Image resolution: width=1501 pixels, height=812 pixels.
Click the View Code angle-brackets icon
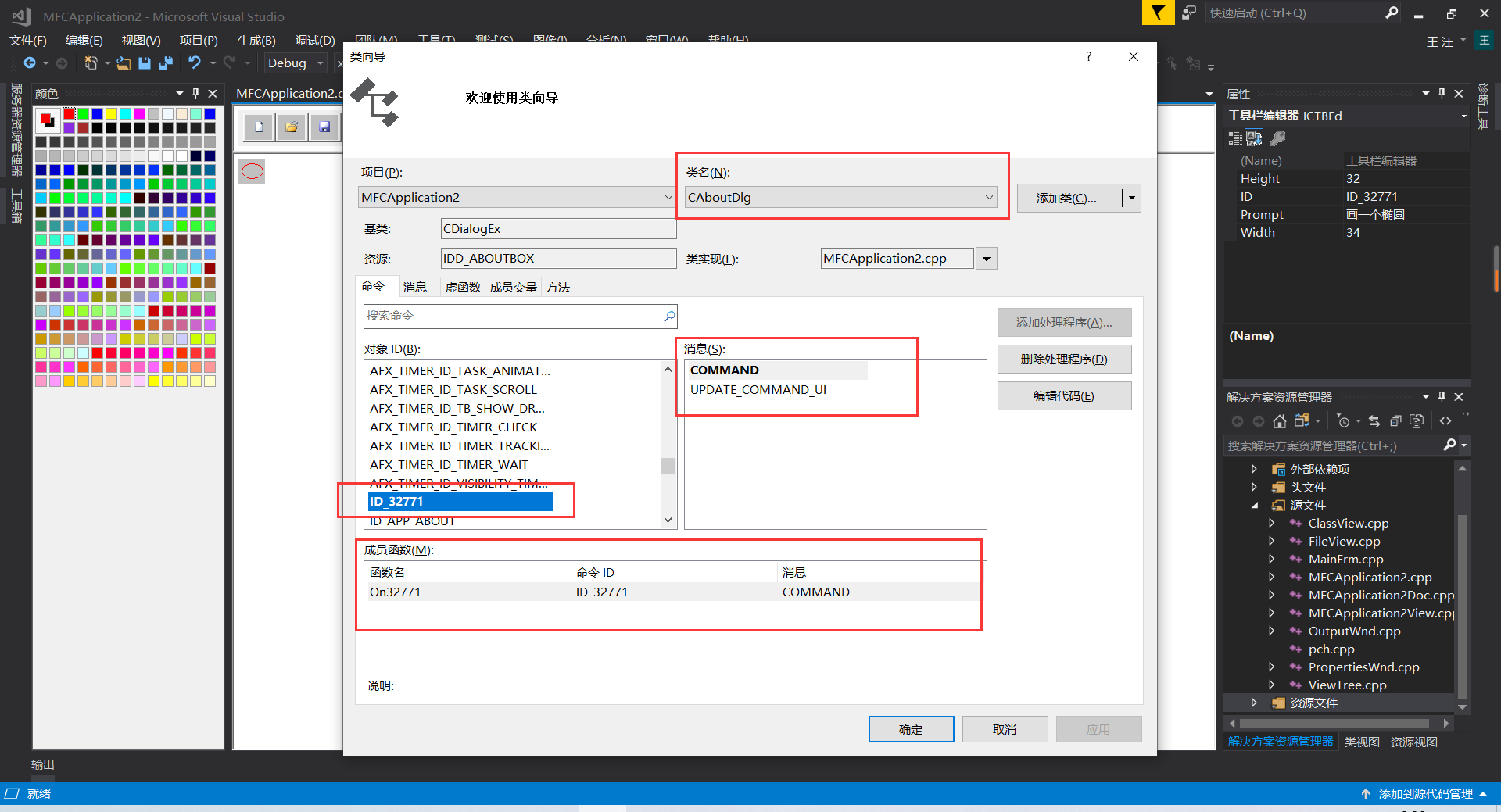pyautogui.click(x=1445, y=421)
